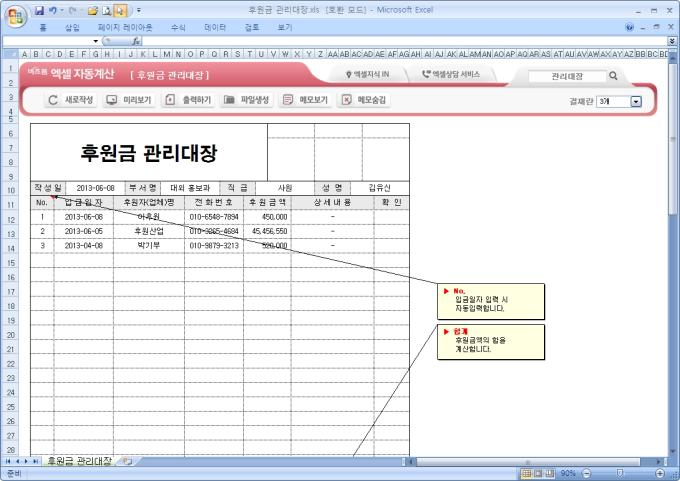Zoom in with the plus button

pyautogui.click(x=660, y=473)
